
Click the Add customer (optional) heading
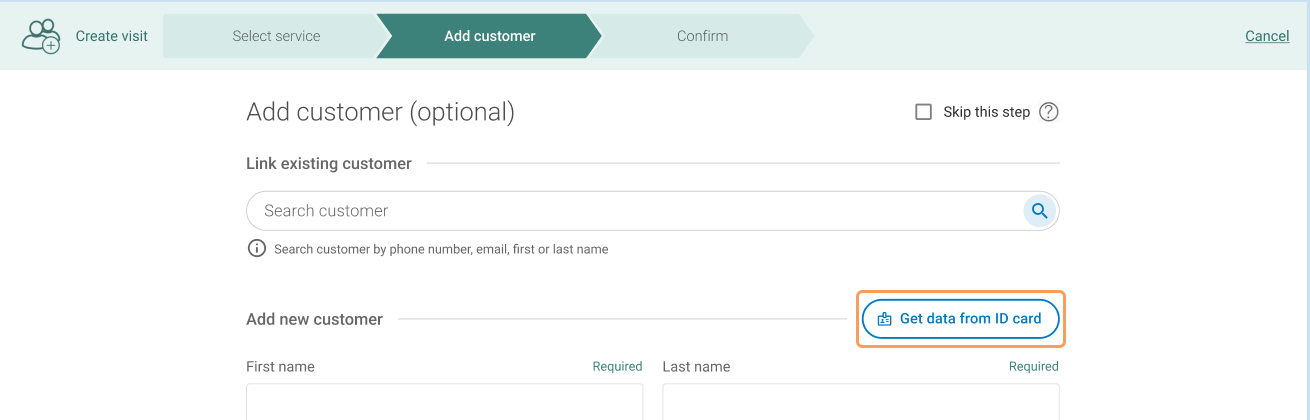point(380,112)
